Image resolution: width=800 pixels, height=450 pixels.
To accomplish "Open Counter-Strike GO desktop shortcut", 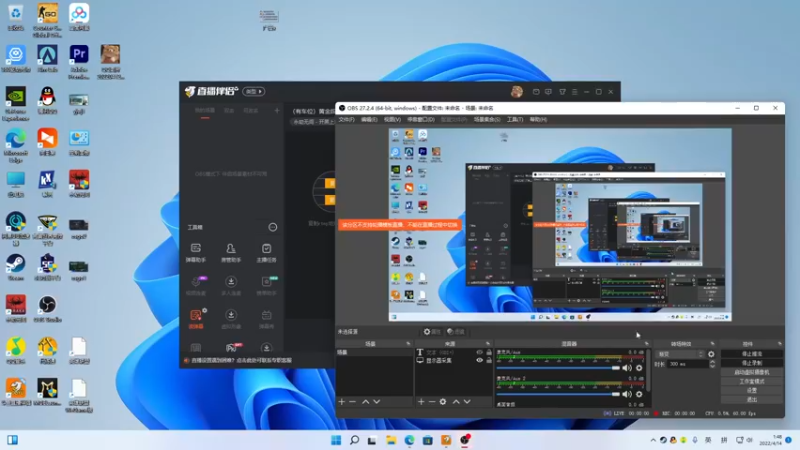I will click(x=47, y=20).
